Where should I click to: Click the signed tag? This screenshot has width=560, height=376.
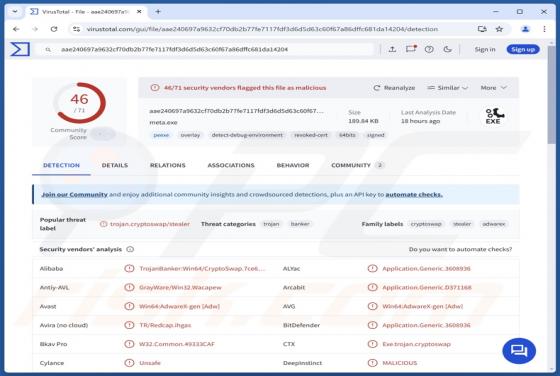tap(376, 135)
